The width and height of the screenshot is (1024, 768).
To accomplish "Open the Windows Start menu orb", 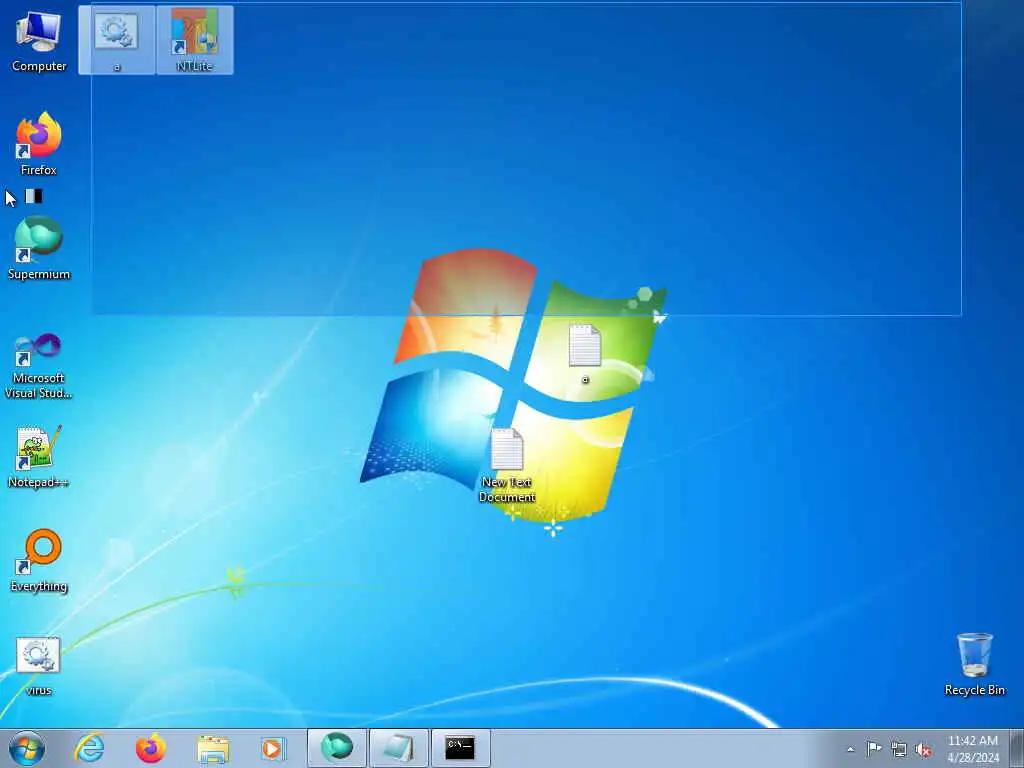I will point(27,748).
